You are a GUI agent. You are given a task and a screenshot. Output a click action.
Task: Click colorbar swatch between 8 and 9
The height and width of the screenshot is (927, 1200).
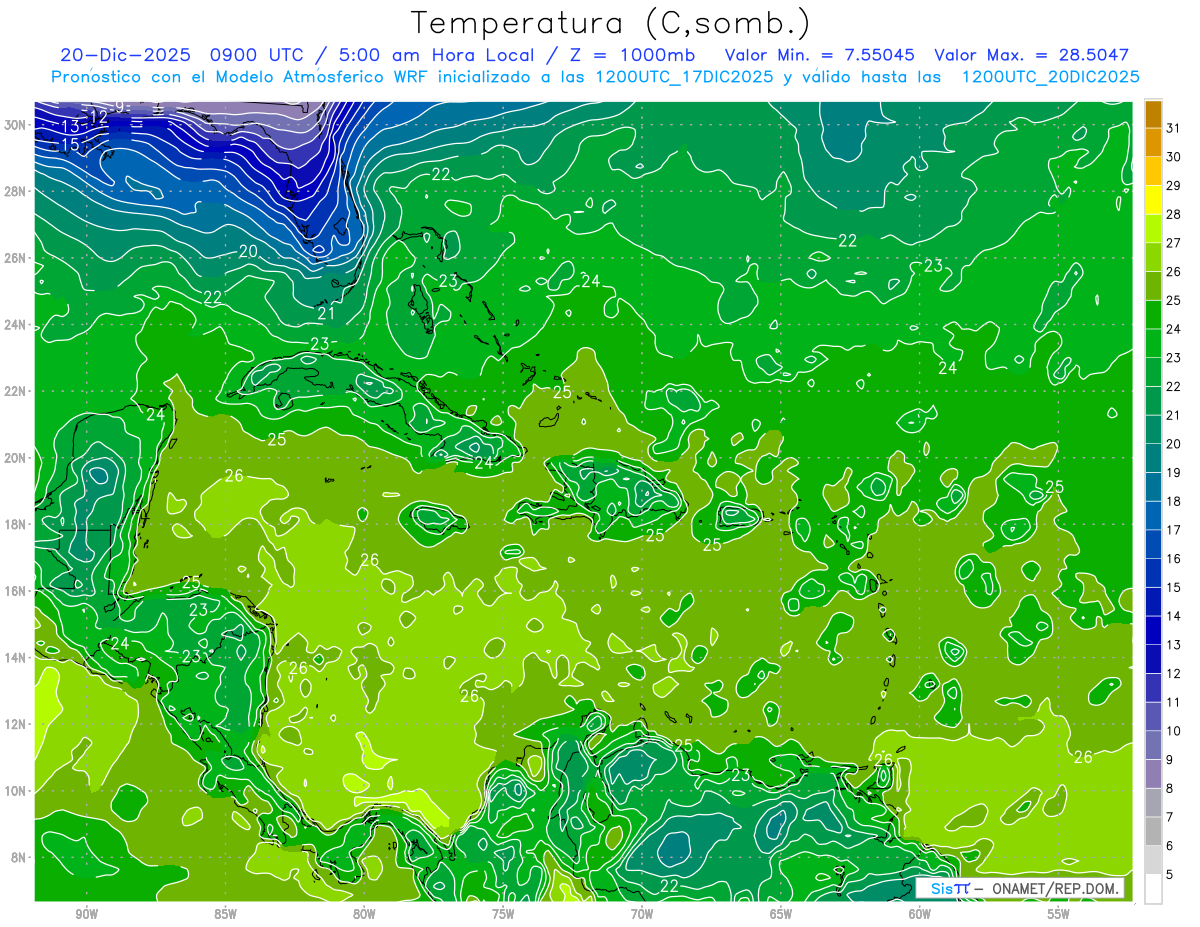[x=1153, y=773]
